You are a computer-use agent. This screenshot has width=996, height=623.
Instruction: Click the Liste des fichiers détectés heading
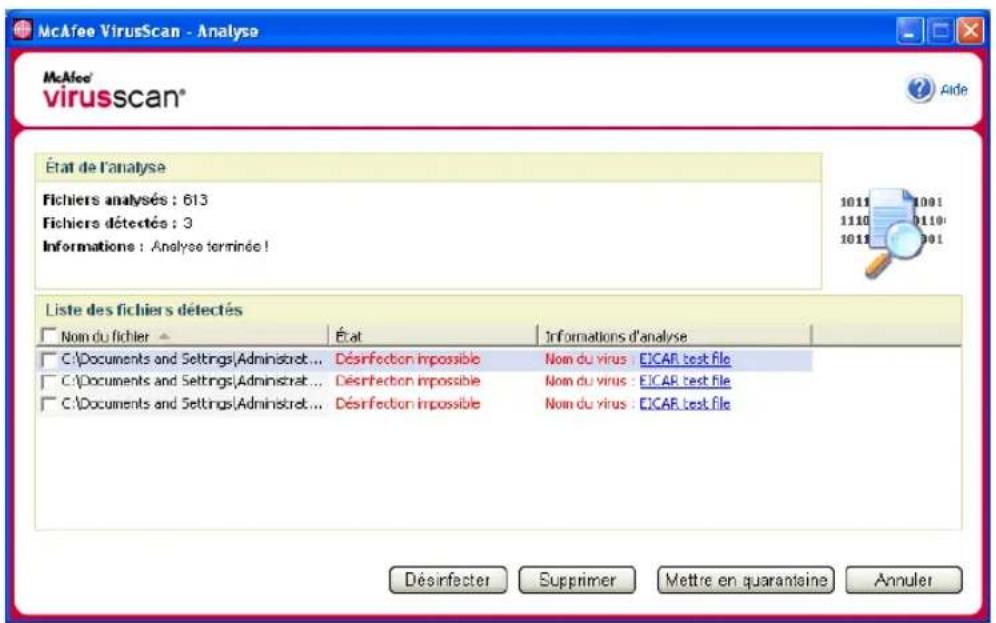(144, 310)
